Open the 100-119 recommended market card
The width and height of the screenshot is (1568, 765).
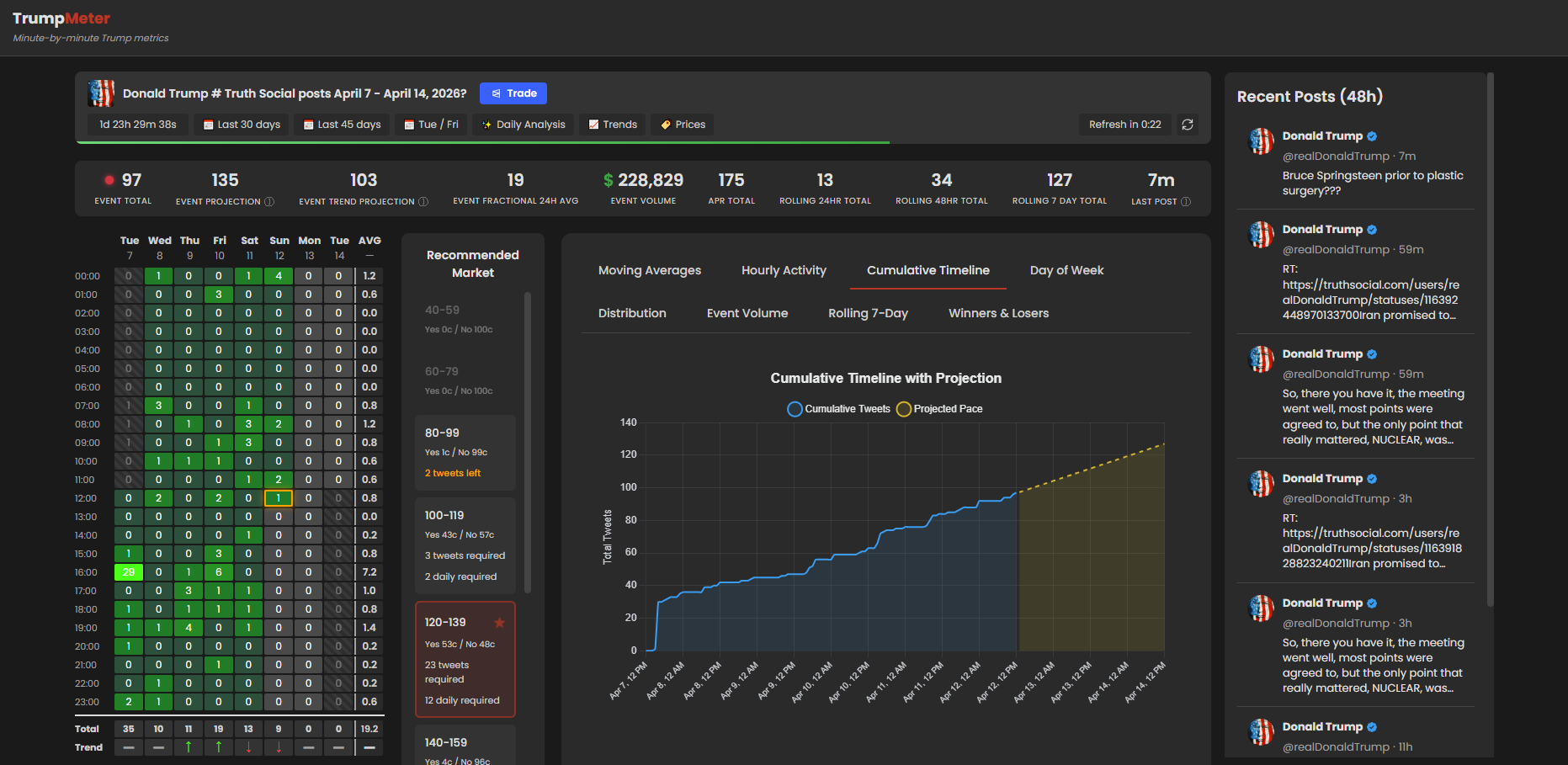[465, 545]
